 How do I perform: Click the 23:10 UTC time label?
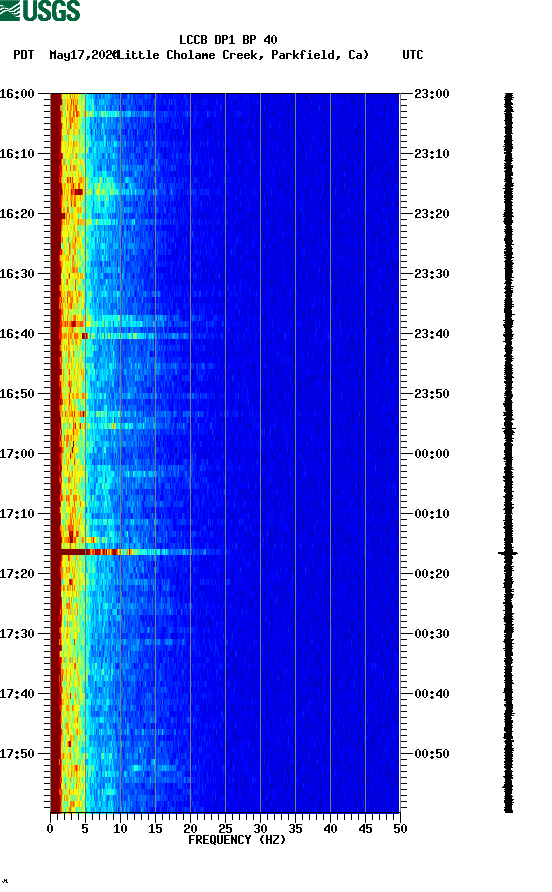coord(432,154)
